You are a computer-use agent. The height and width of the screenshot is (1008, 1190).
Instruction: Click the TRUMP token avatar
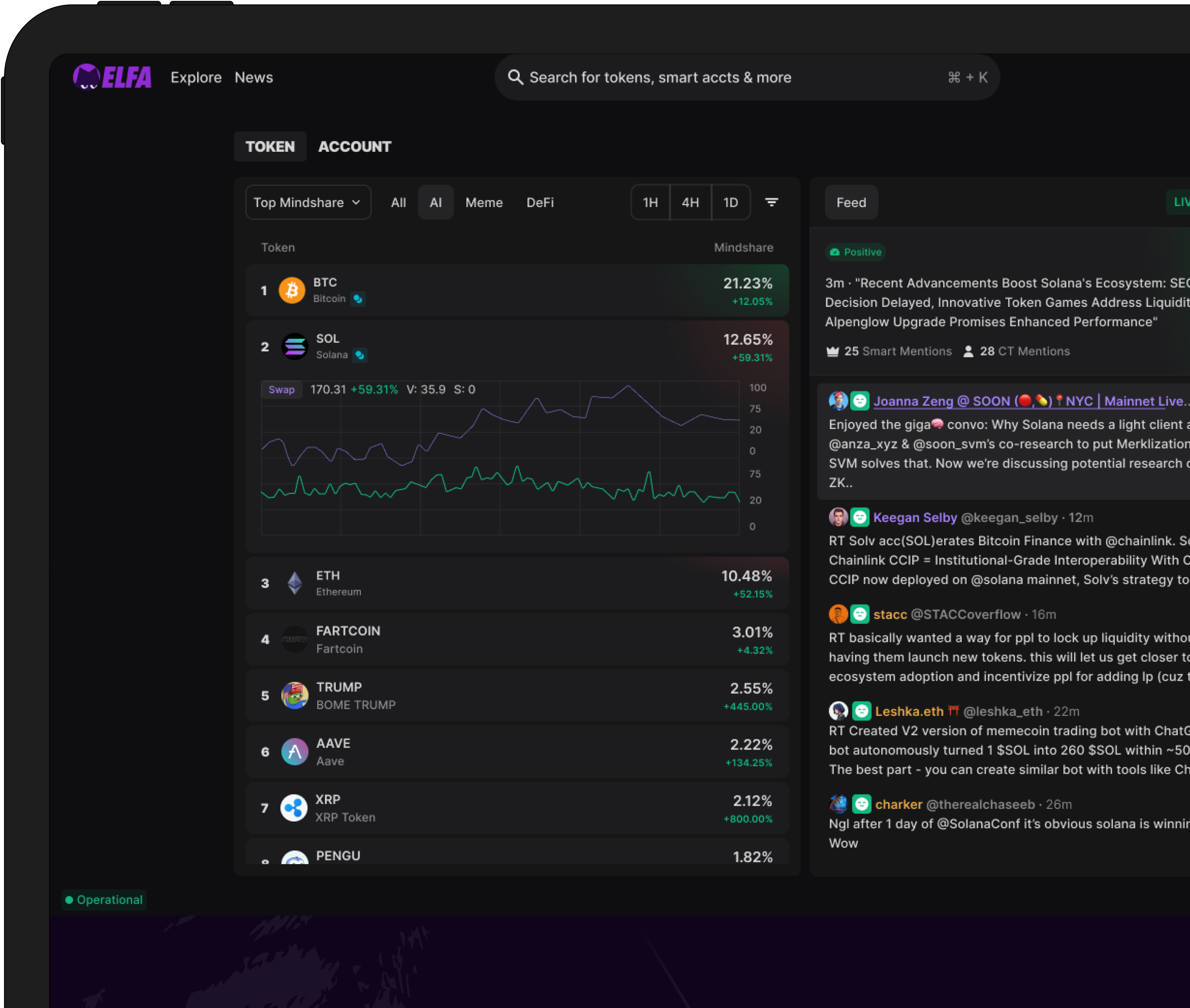[295, 696]
